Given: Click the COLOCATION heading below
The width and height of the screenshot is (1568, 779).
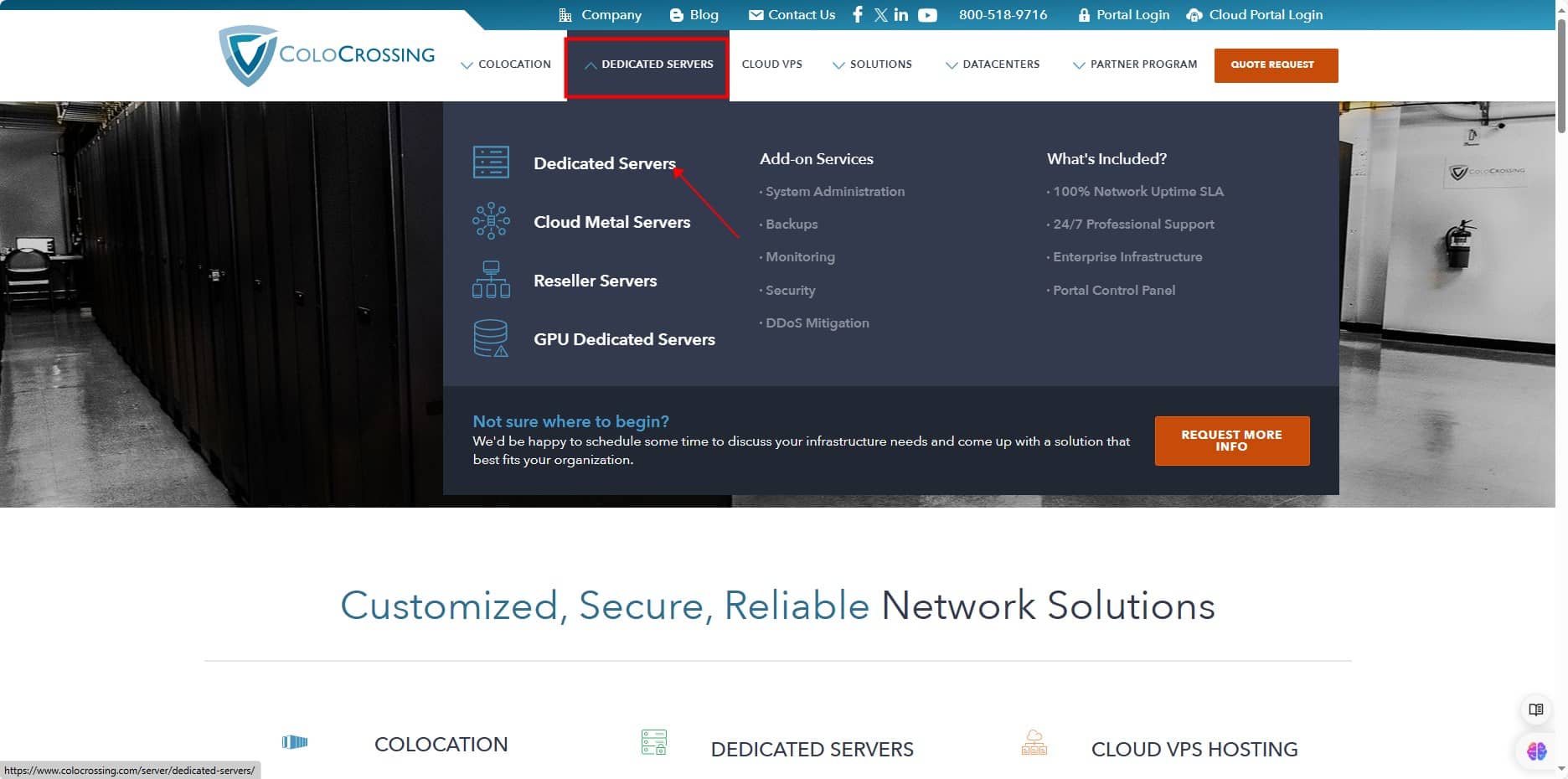Looking at the screenshot, I should [441, 745].
